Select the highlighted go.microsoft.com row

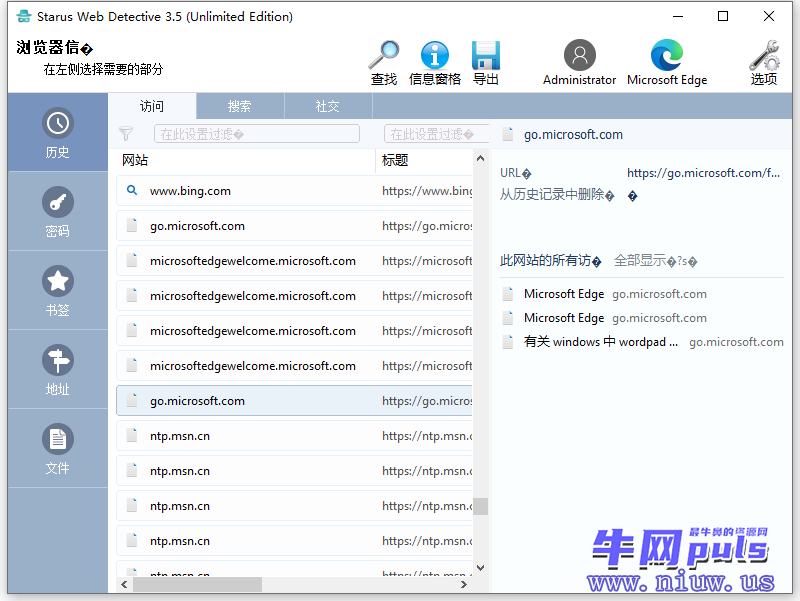click(x=294, y=401)
